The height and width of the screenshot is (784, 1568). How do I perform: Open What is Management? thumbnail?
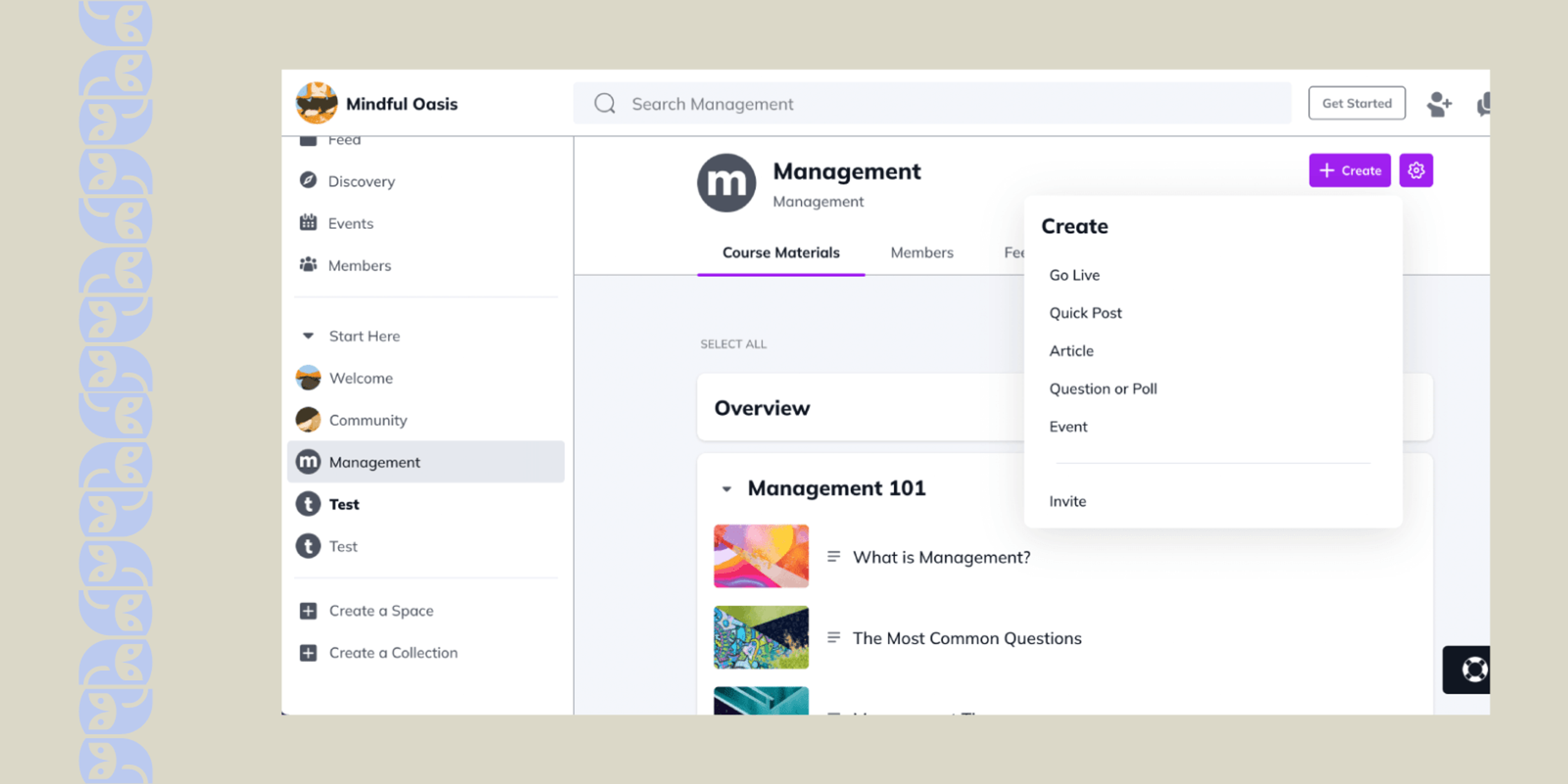761,556
